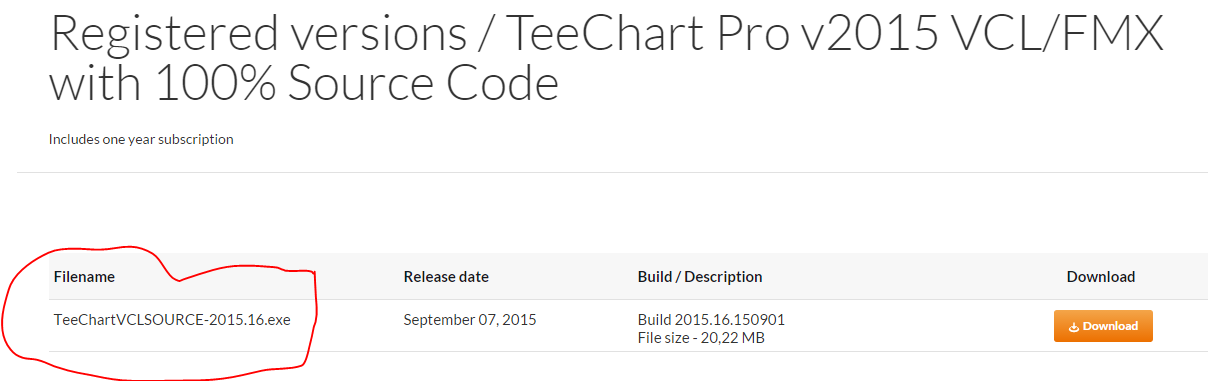
Task: Click the Download column header
Action: (x=1101, y=277)
